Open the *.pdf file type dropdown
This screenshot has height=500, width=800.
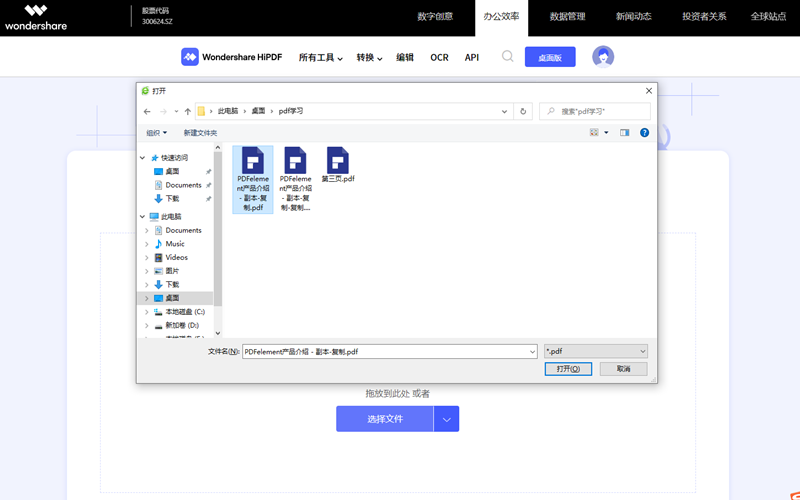tap(595, 352)
